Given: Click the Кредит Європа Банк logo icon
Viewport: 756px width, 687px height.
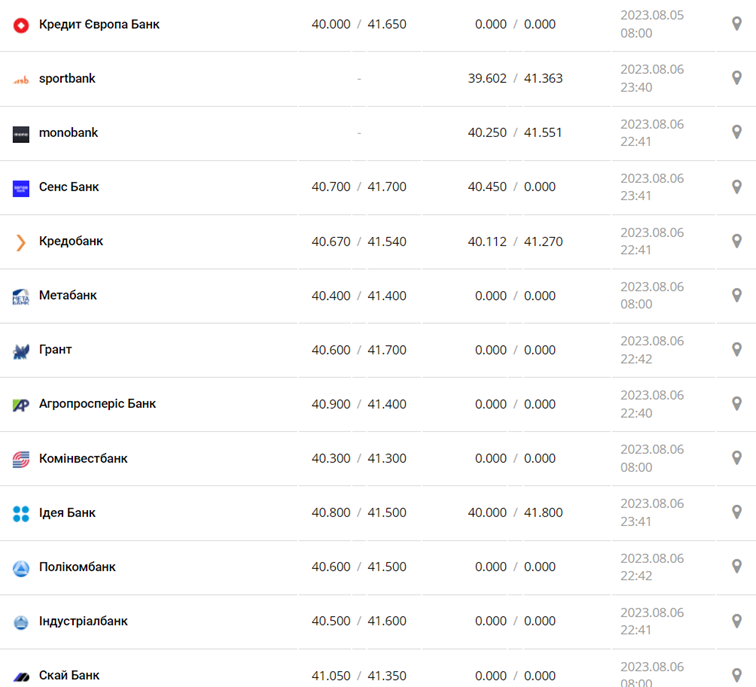Looking at the screenshot, I should click(x=21, y=25).
